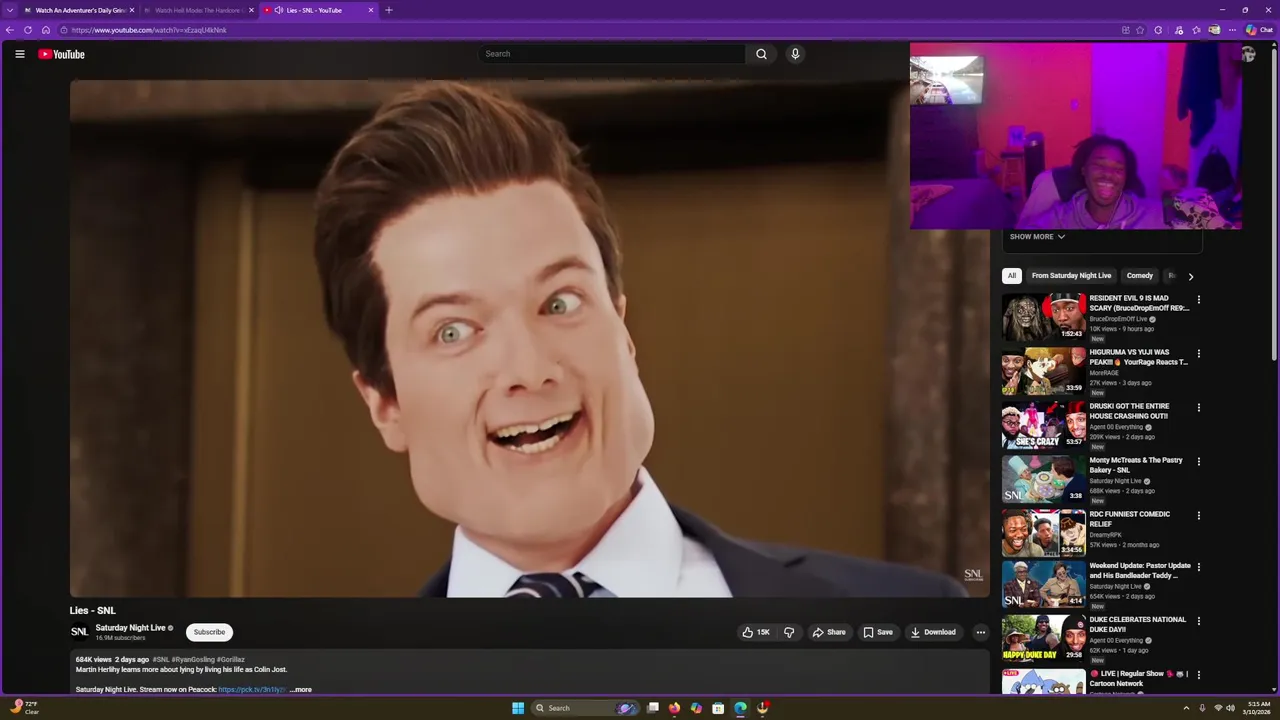Open the RDC Funniest Comedic Relief title
The height and width of the screenshot is (720, 1280).
point(1131,519)
